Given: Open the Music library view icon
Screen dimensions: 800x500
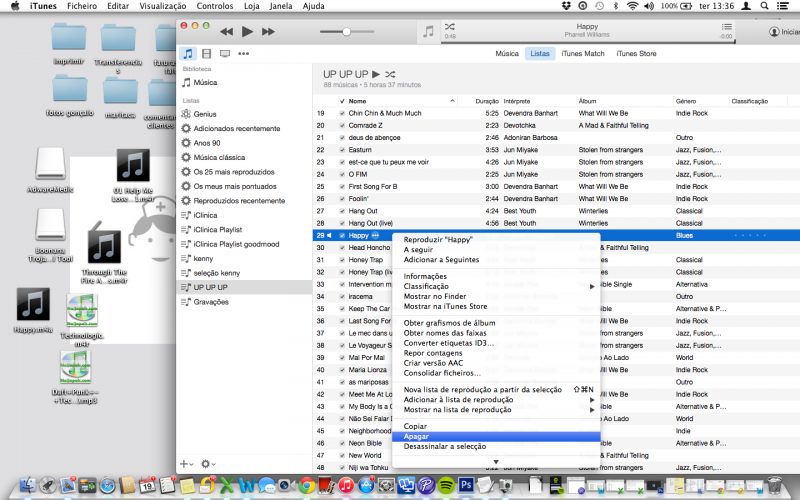Looking at the screenshot, I should (x=188, y=54).
